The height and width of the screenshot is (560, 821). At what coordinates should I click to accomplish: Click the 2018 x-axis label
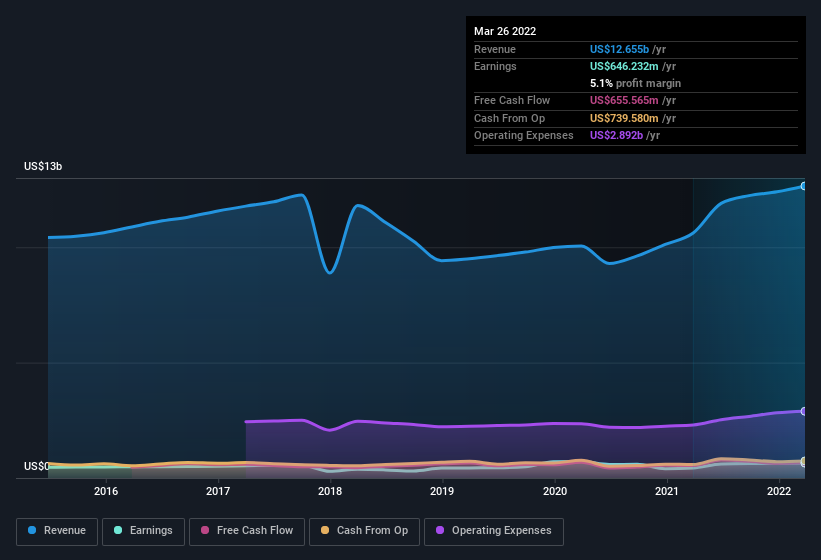pyautogui.click(x=330, y=491)
